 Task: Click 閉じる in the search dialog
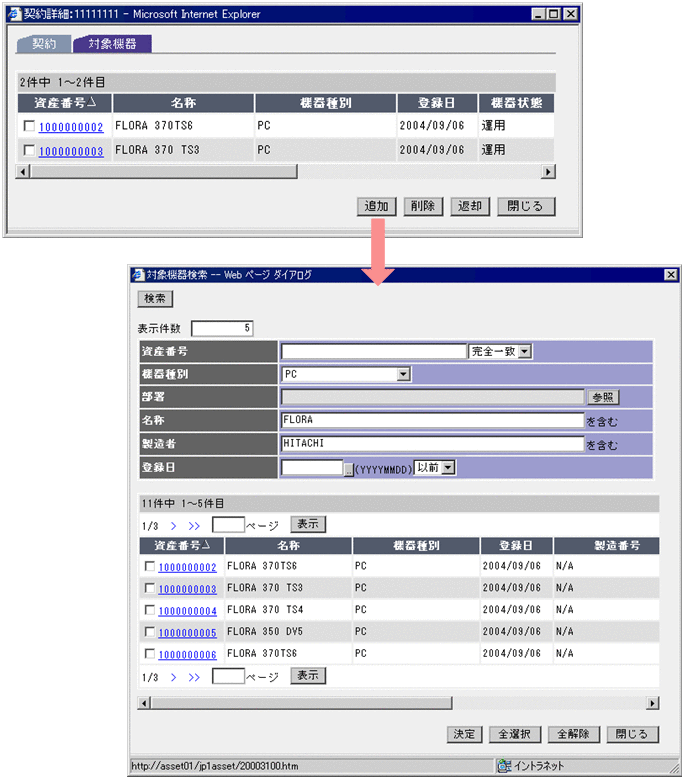click(x=633, y=734)
